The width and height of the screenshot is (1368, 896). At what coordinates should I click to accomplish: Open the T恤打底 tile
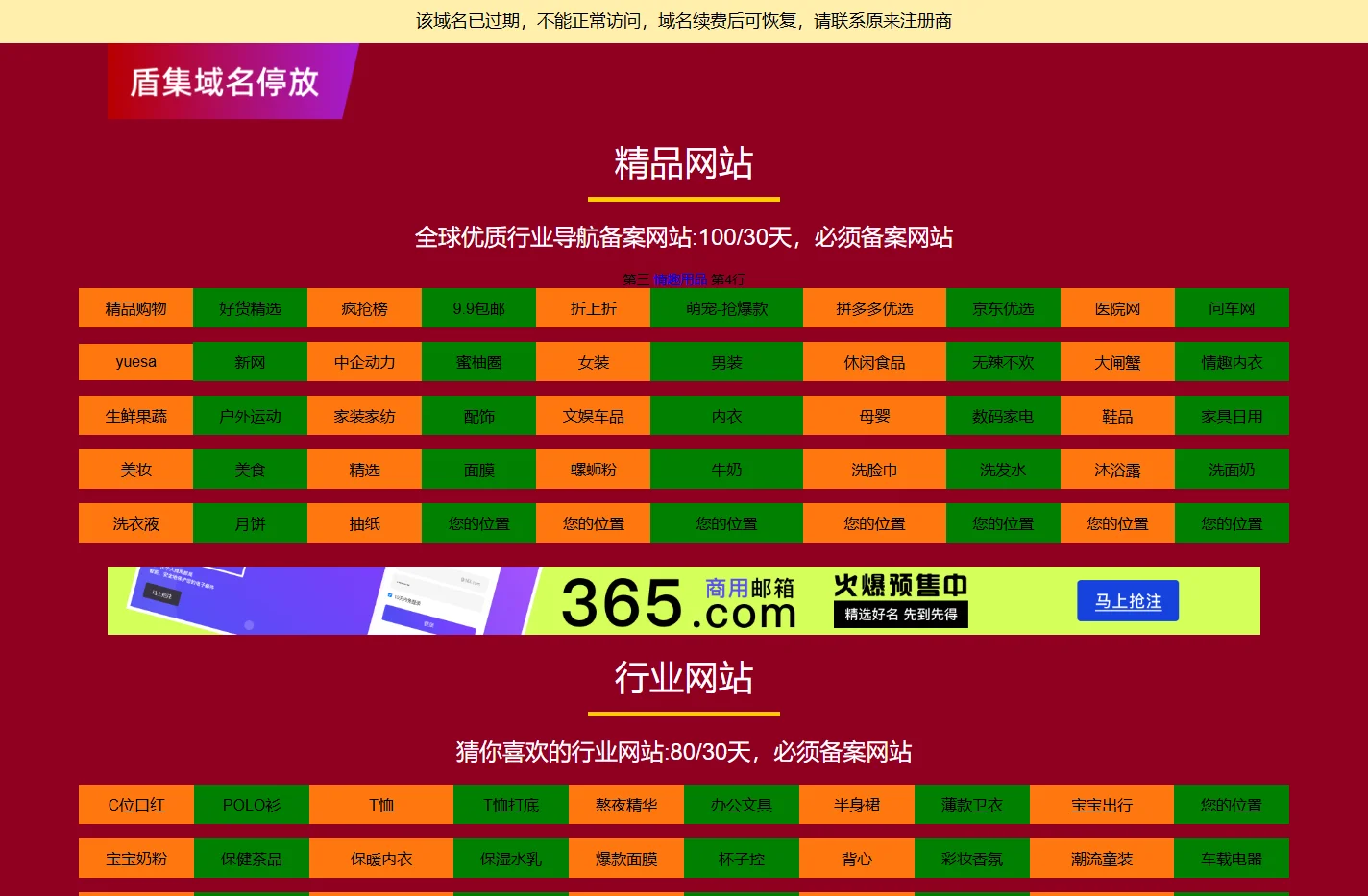tap(511, 805)
